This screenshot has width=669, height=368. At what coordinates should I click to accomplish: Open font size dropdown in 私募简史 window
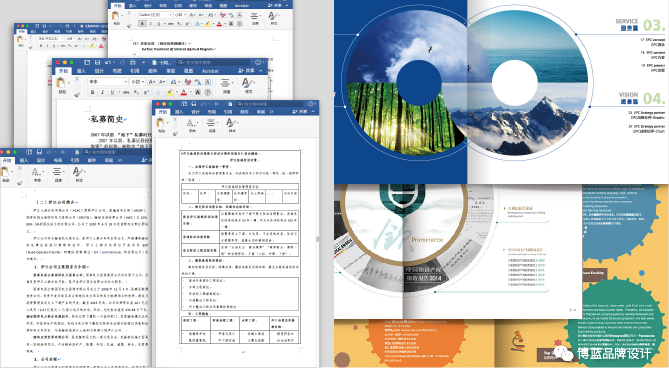point(137,81)
